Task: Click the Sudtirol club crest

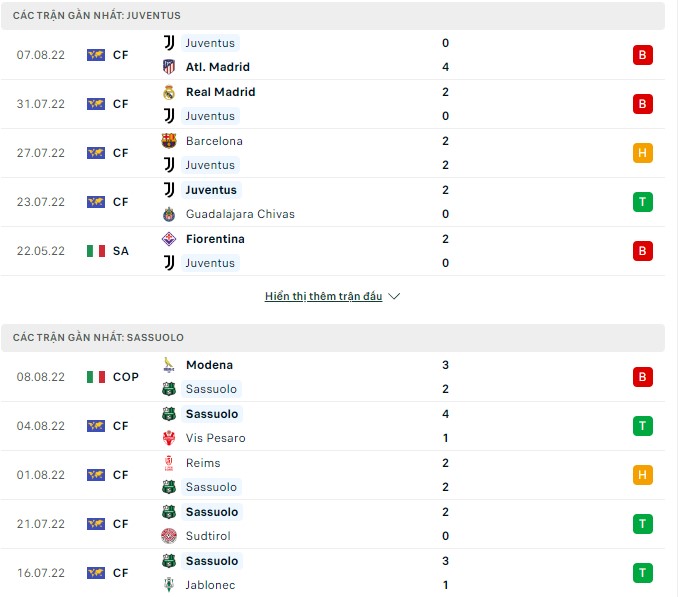Action: coord(169,536)
